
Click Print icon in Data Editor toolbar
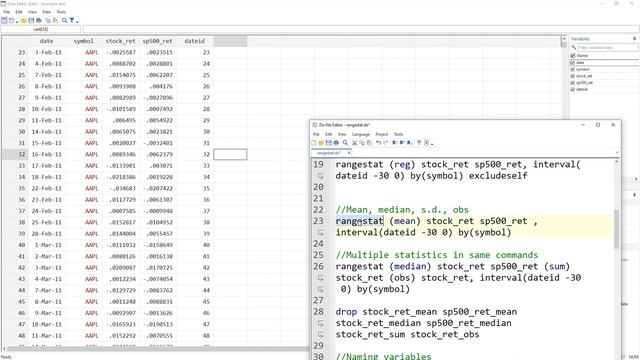(x=39, y=20)
